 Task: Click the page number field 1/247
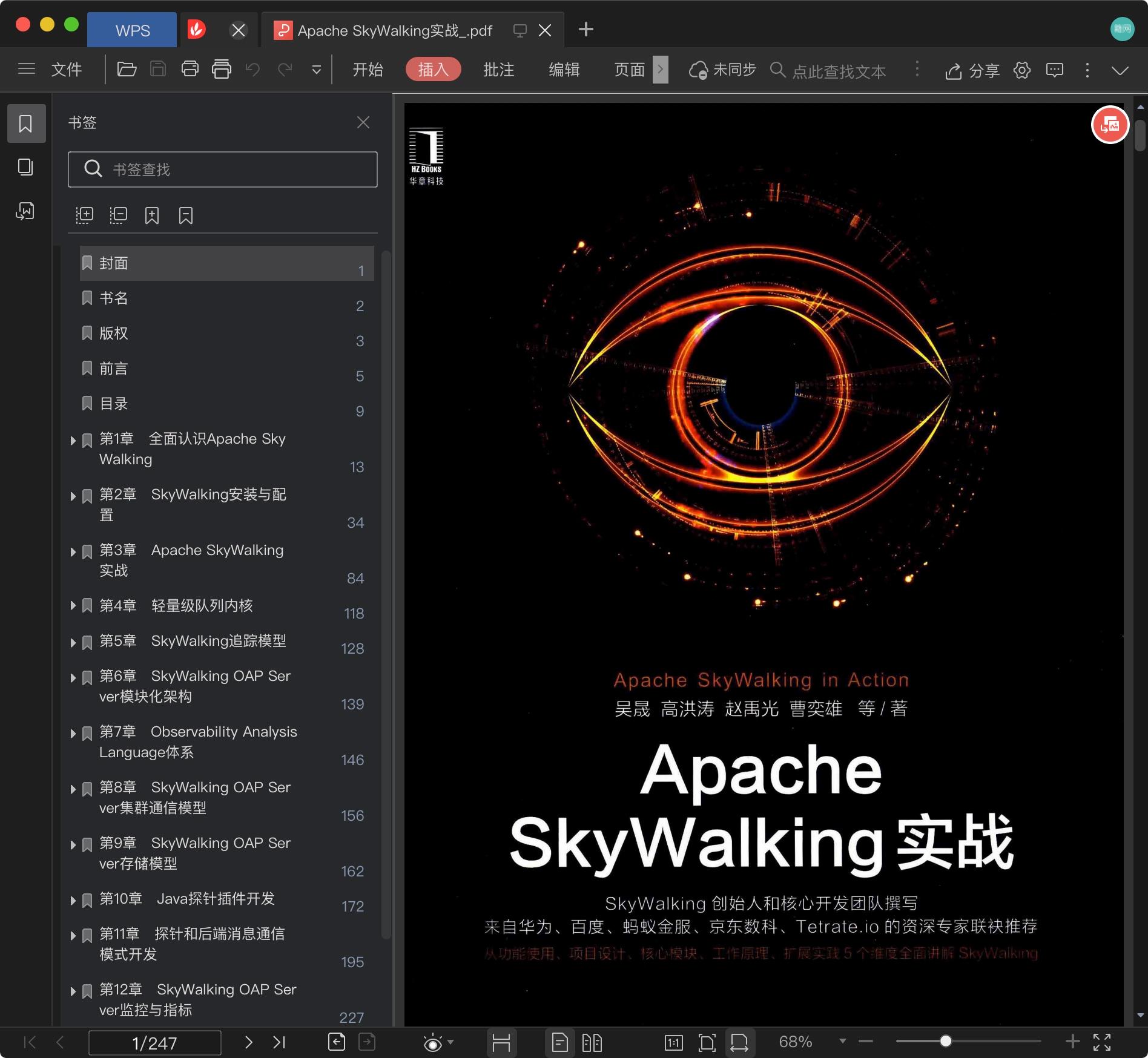coord(155,1042)
